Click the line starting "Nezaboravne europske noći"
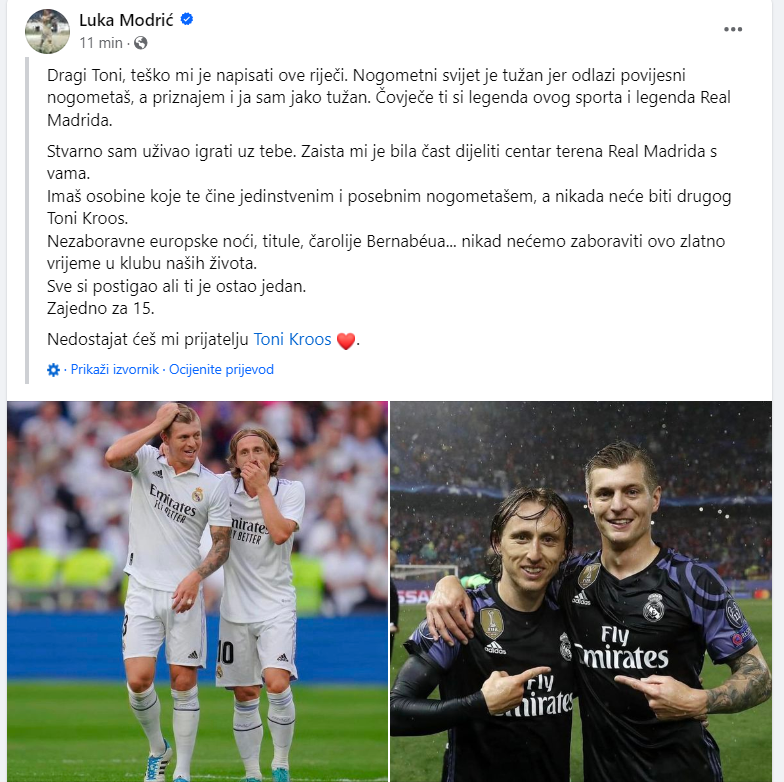 coord(386,252)
